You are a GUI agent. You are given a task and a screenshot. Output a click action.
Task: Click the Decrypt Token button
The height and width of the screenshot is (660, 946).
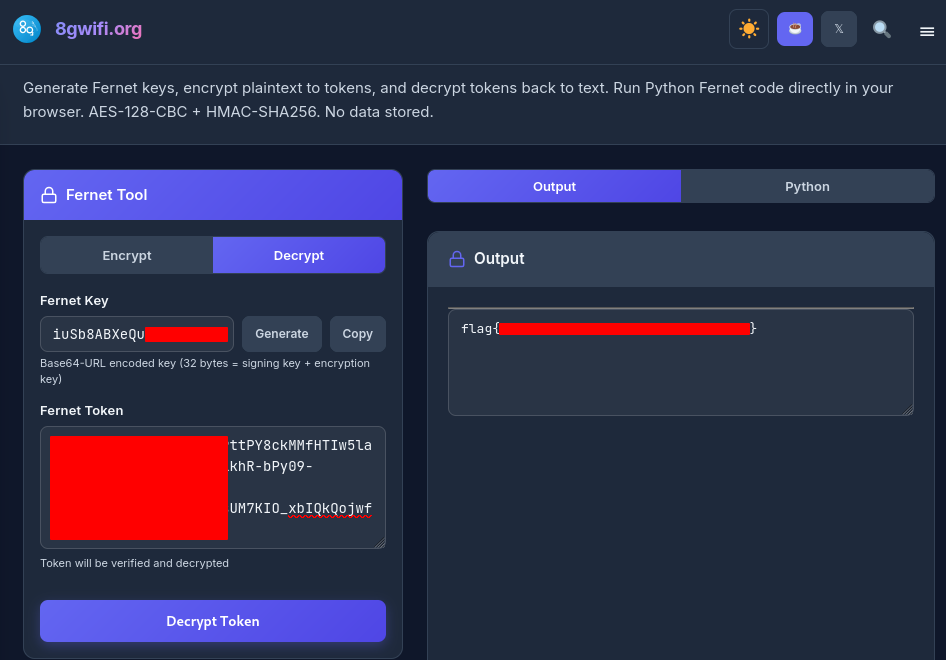click(213, 621)
